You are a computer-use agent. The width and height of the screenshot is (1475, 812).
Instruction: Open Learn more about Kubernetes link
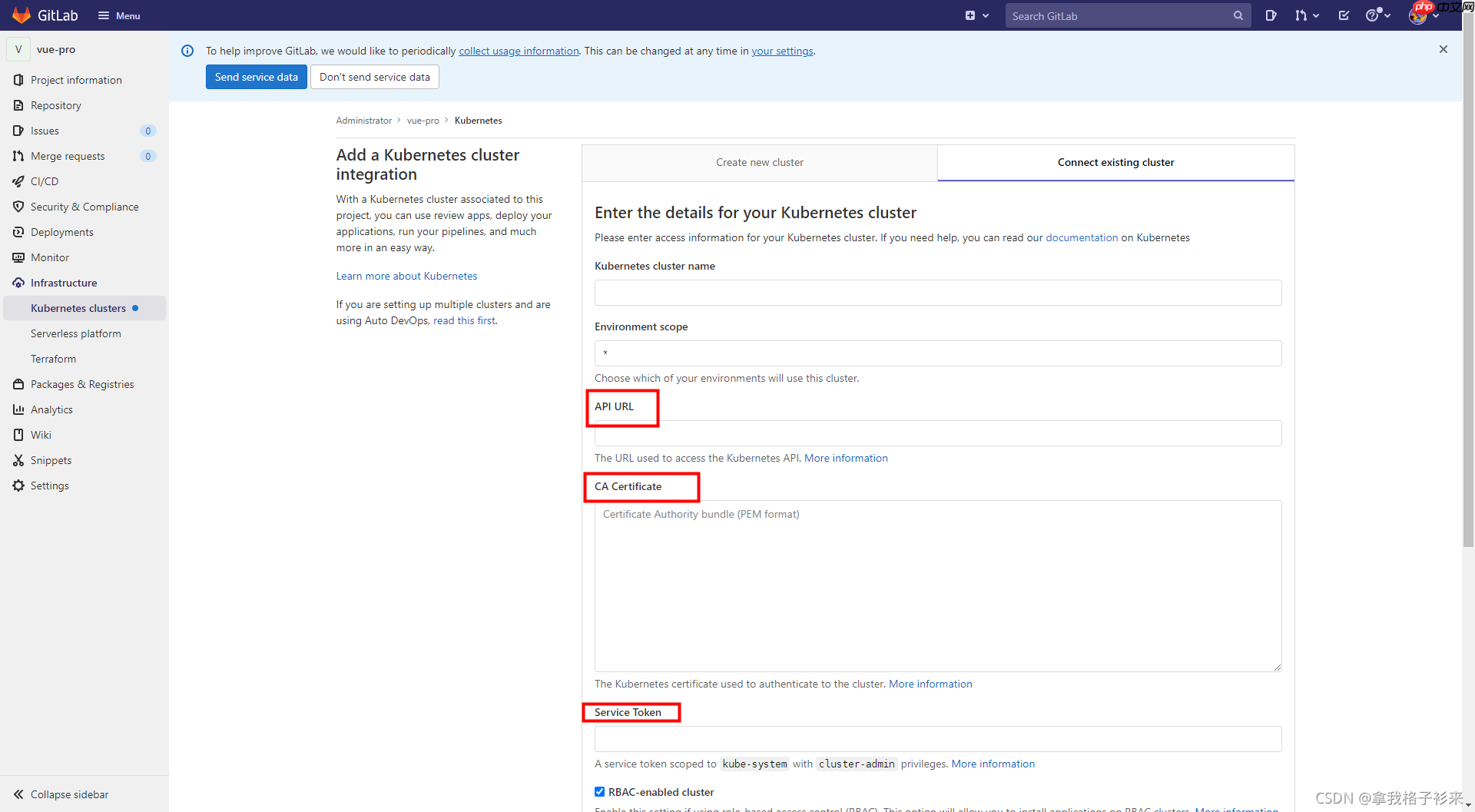tap(406, 276)
